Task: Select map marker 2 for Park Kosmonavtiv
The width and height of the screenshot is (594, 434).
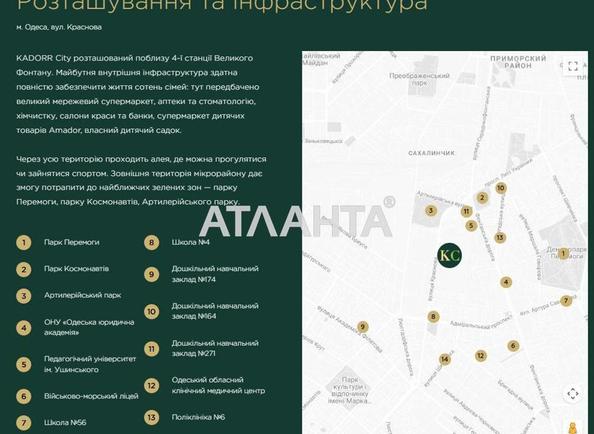Action: click(482, 197)
